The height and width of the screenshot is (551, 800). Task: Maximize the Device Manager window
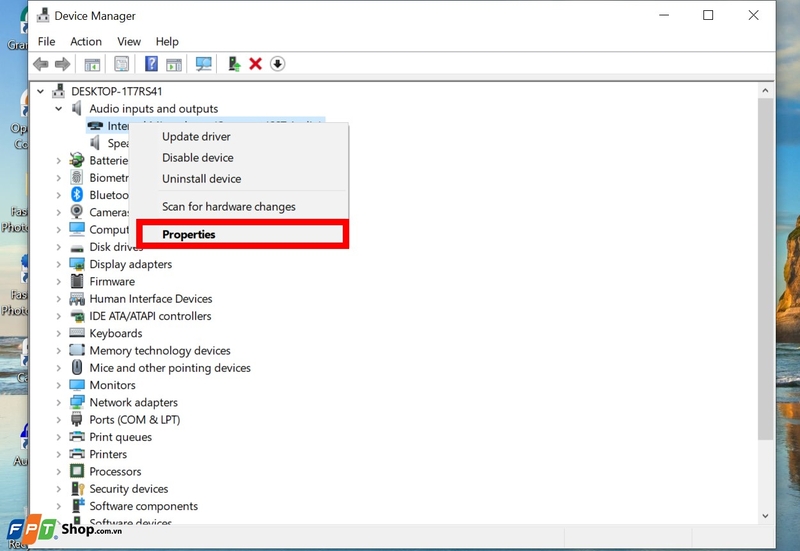pyautogui.click(x=708, y=15)
